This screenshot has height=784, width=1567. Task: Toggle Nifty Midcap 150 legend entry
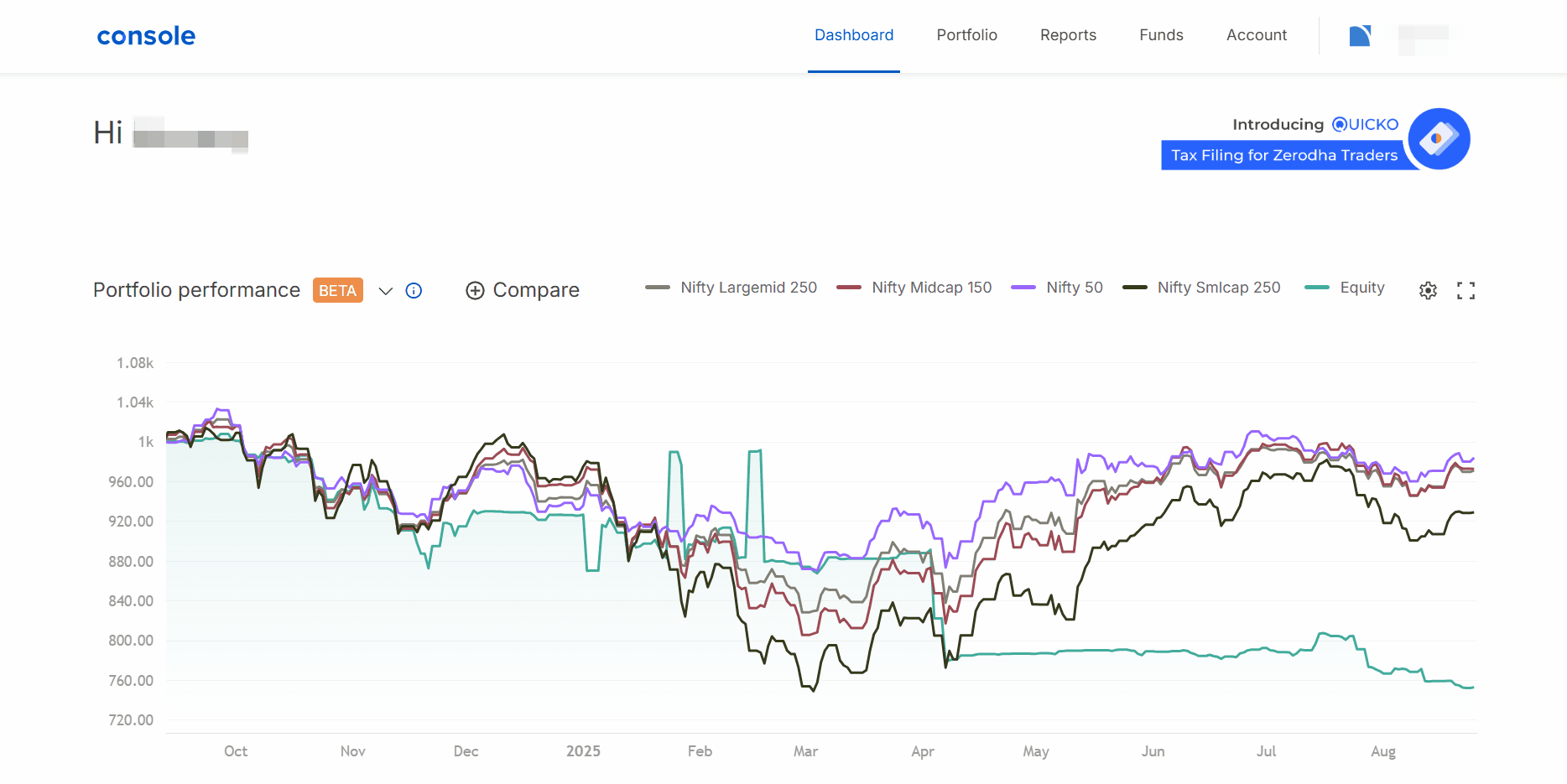tap(914, 288)
